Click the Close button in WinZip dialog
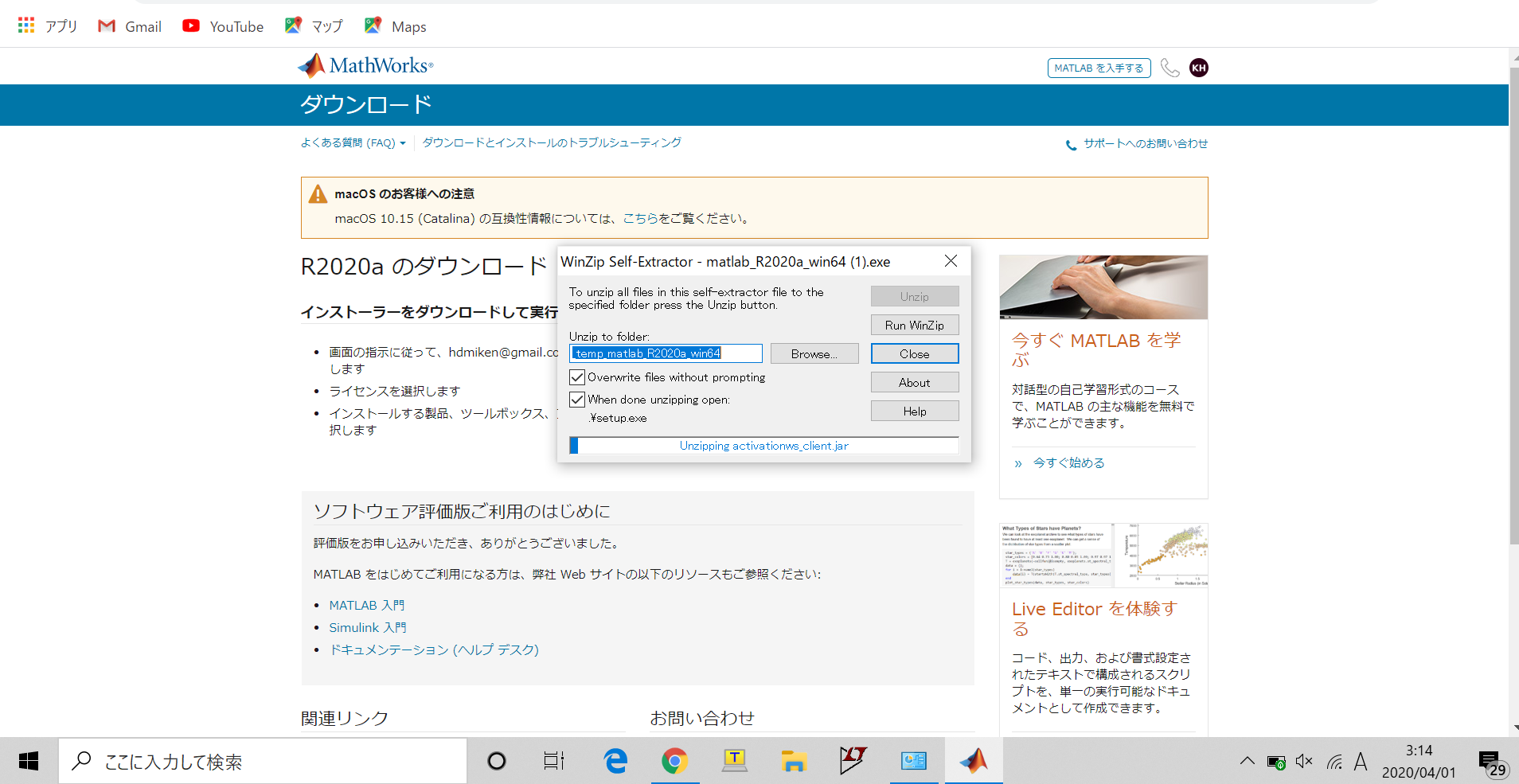Screen dimensions: 1519x784 click(915, 354)
